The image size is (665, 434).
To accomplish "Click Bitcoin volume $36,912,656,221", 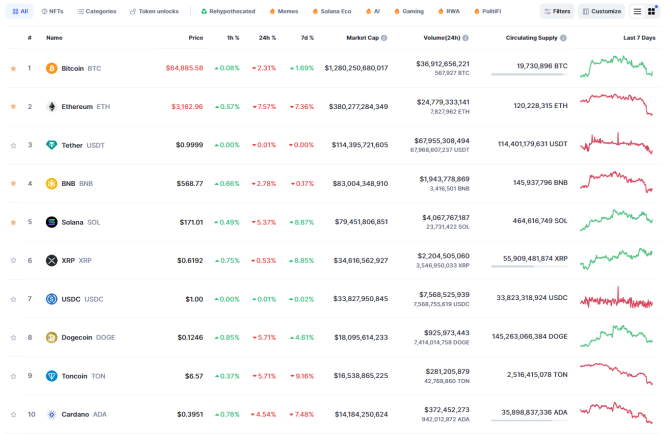I will pos(443,64).
